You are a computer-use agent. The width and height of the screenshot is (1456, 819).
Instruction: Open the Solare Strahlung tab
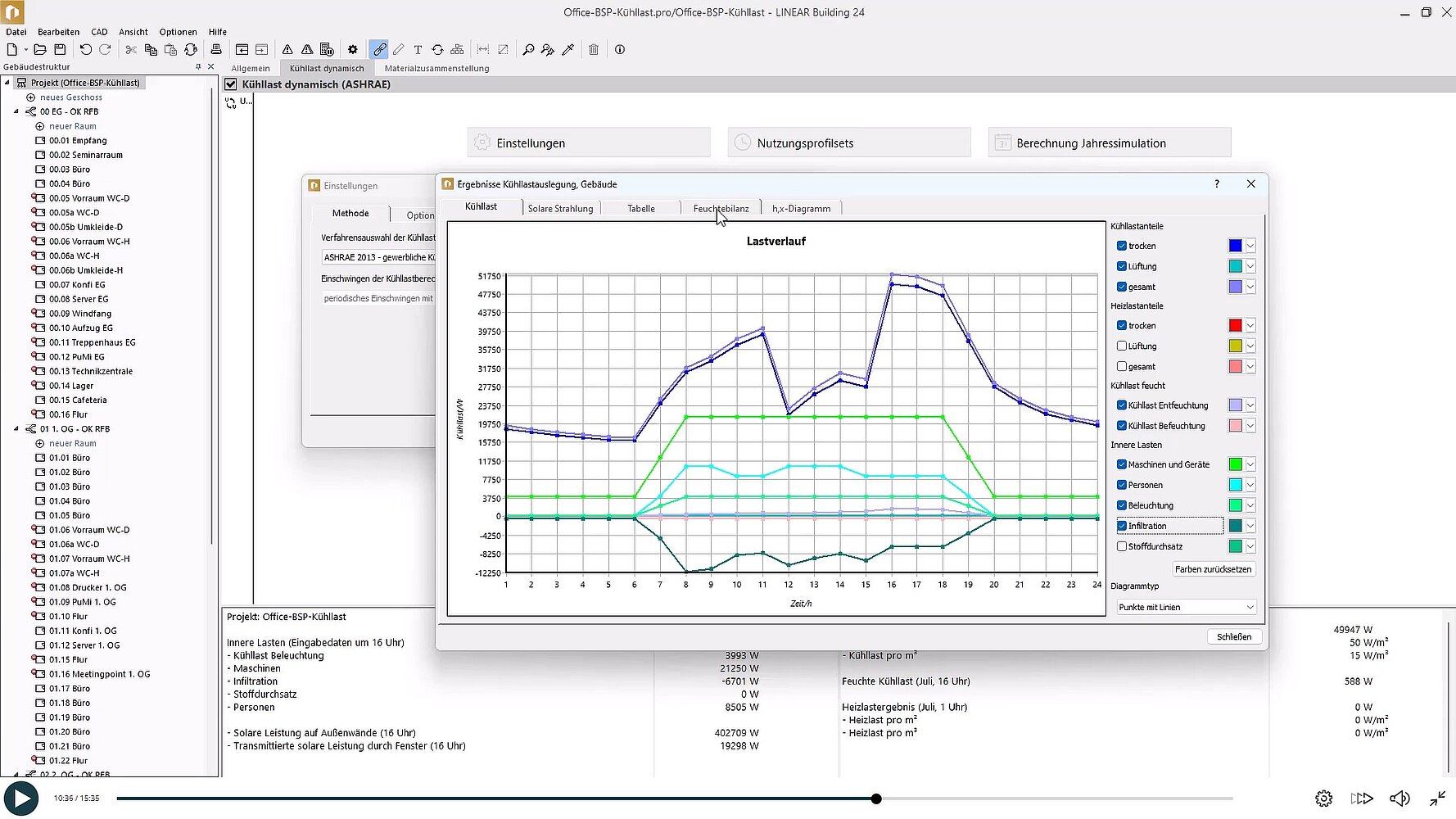(560, 209)
